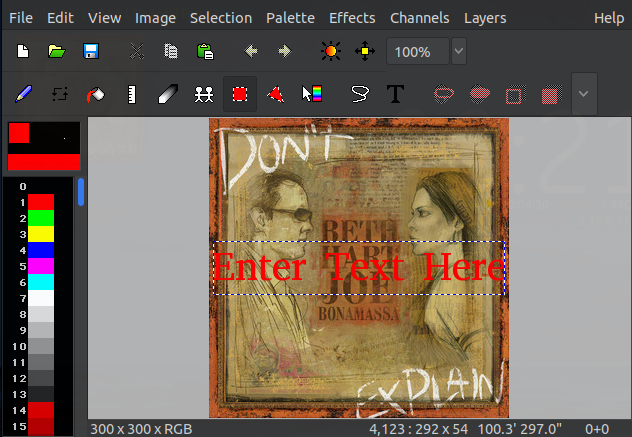
Task: Expand the tools toolbar overflow arrow
Action: (x=584, y=94)
